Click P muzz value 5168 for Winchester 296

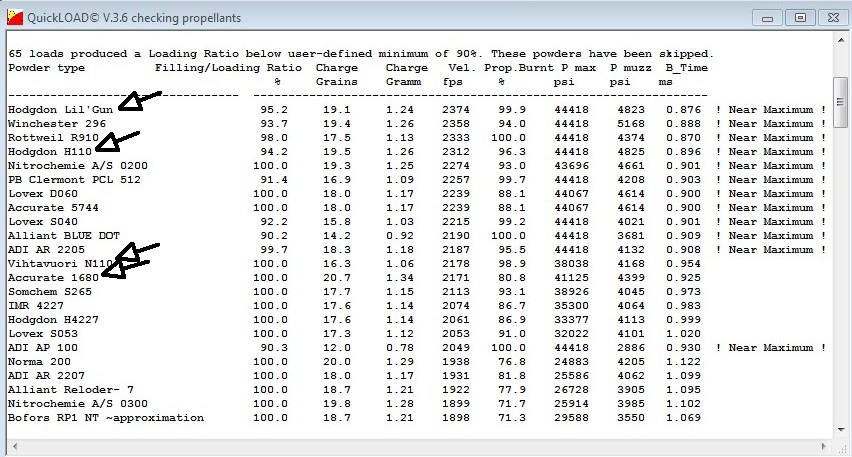pos(631,124)
